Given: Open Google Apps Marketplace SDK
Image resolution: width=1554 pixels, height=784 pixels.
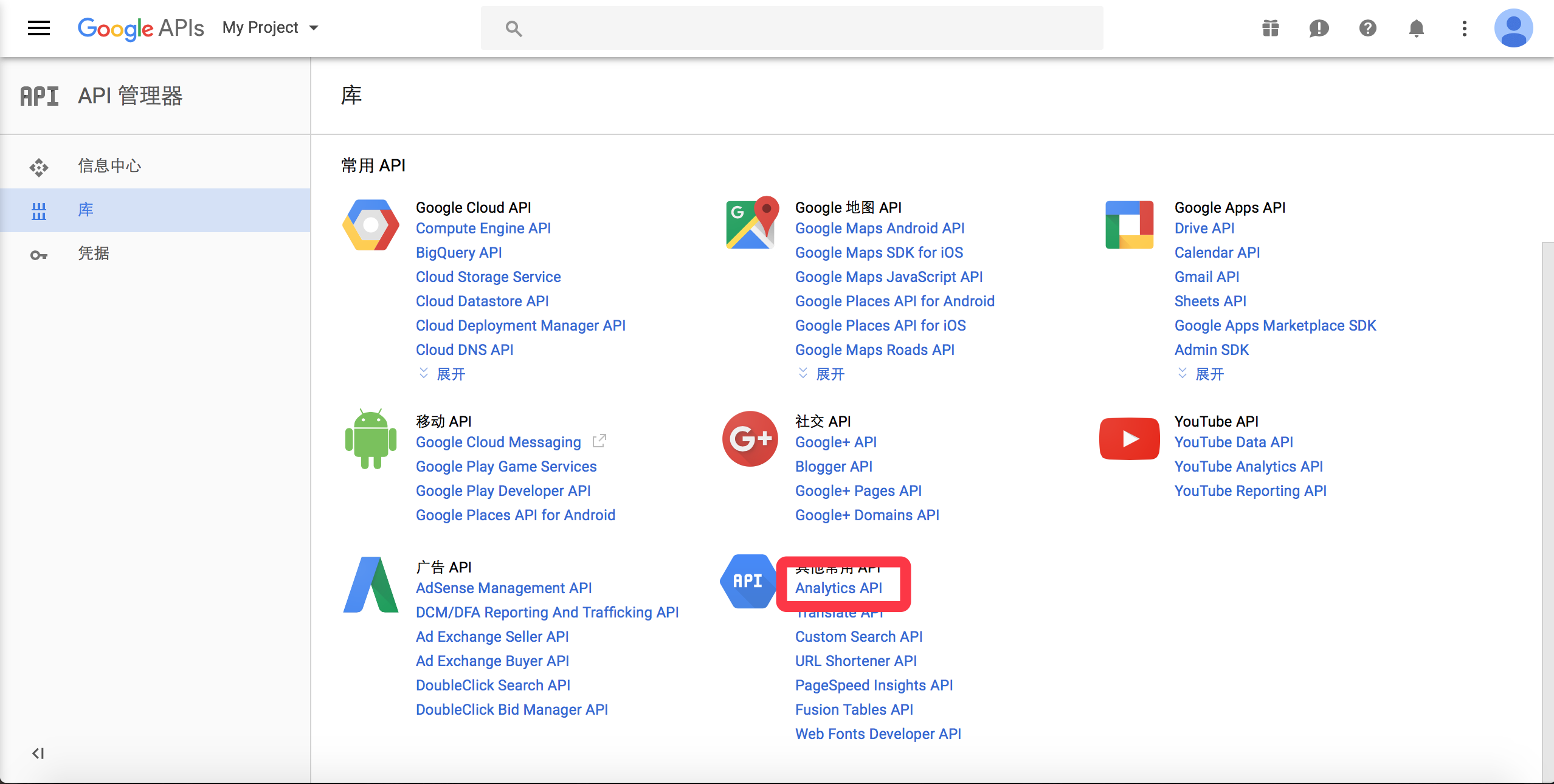Looking at the screenshot, I should 1276,325.
